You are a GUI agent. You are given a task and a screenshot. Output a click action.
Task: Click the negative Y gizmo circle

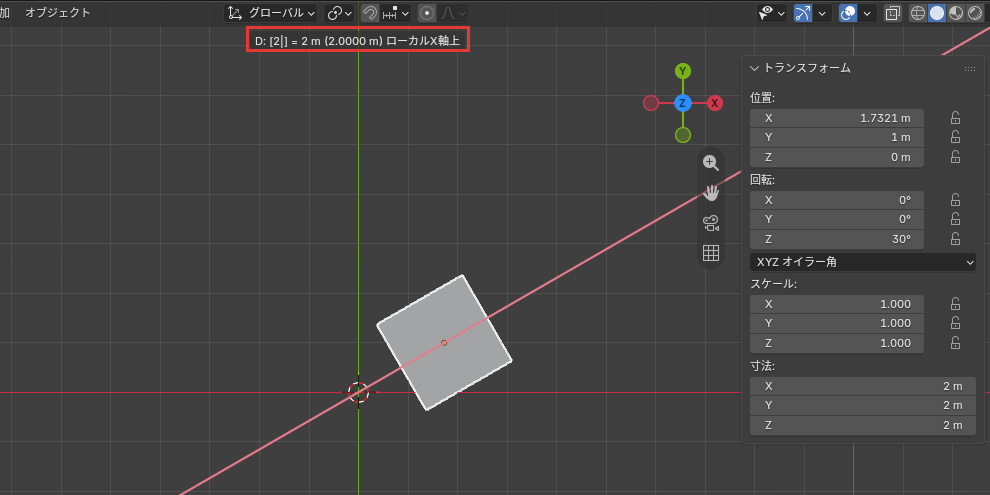pos(683,135)
